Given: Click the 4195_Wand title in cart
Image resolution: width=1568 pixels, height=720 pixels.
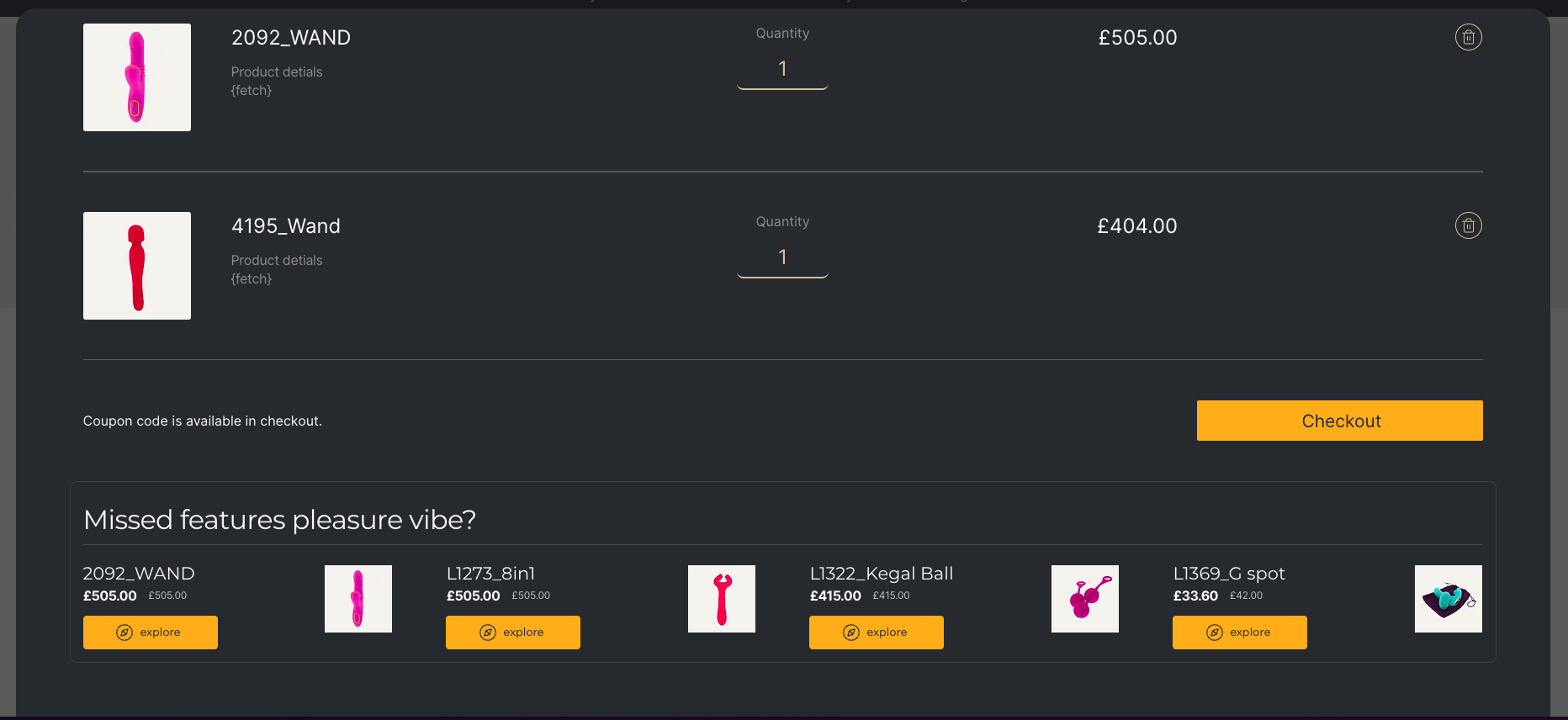Looking at the screenshot, I should [286, 226].
